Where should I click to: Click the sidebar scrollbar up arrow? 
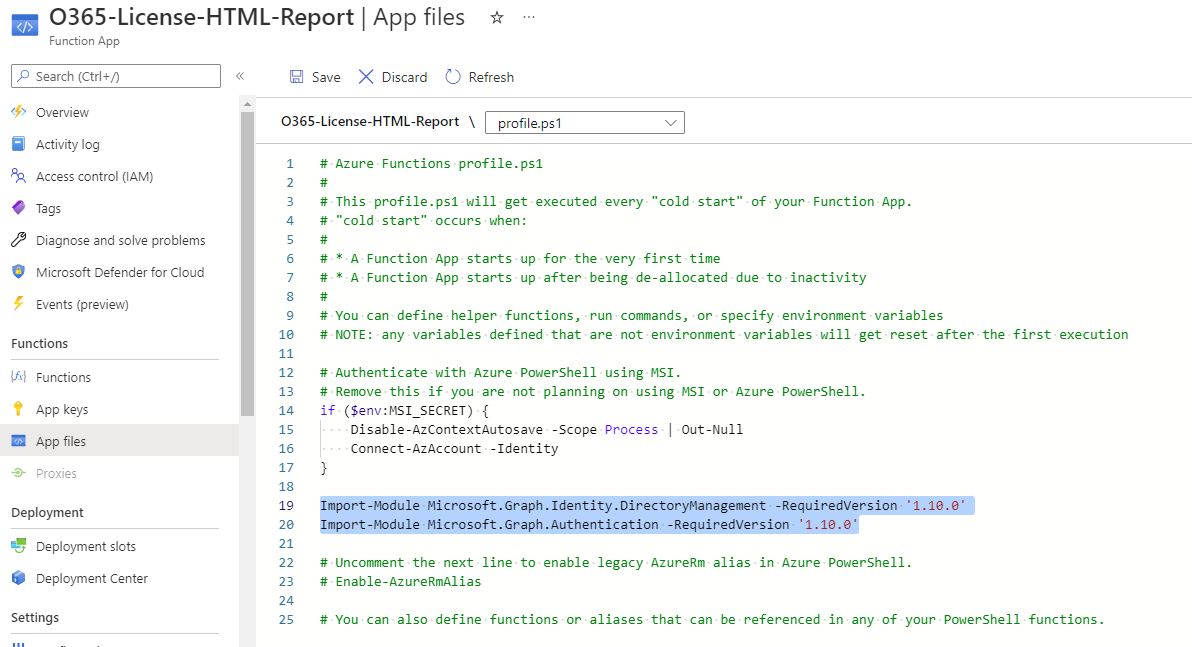(x=247, y=103)
